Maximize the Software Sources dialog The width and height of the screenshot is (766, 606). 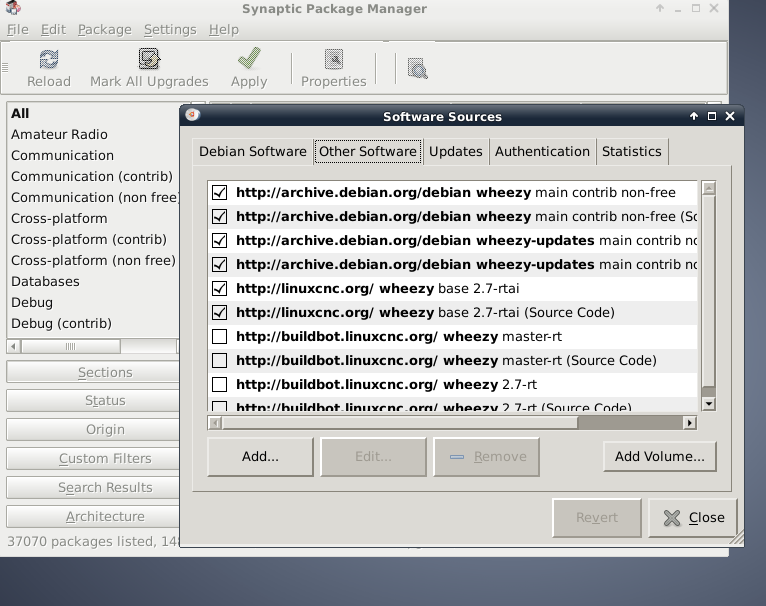[x=712, y=116]
